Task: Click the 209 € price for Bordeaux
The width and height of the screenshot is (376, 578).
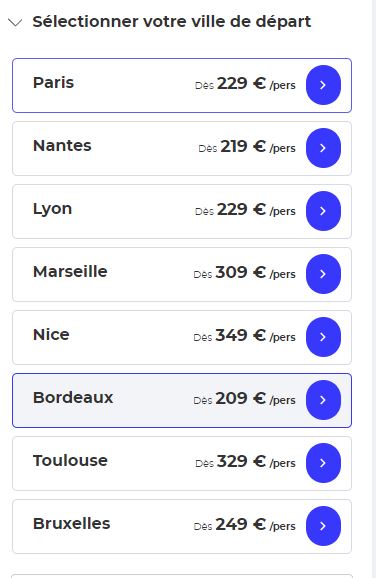Action: pyautogui.click(x=240, y=398)
